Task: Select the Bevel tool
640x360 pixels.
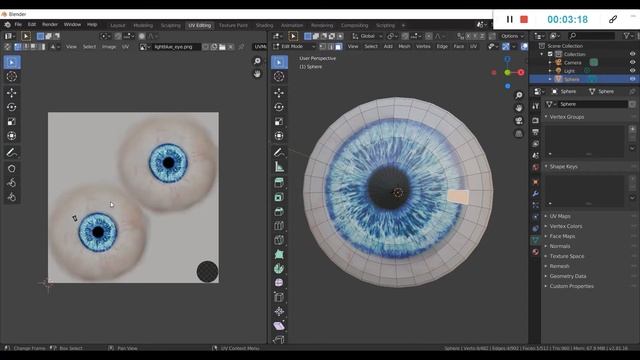Action: coord(279,211)
